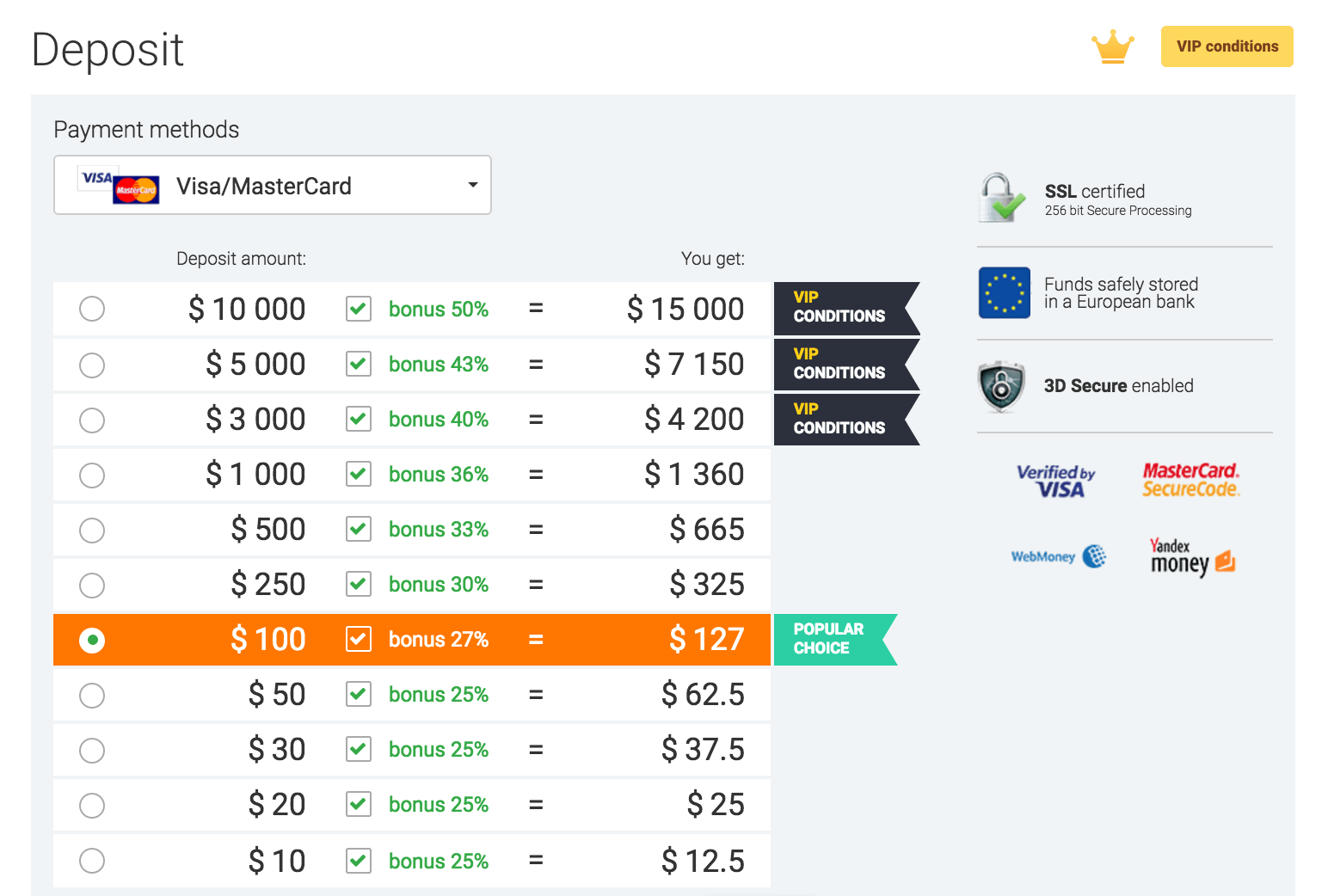Click the Visa/MasterCard card logos in the selector
The width and height of the screenshot is (1328, 896).
[x=117, y=185]
